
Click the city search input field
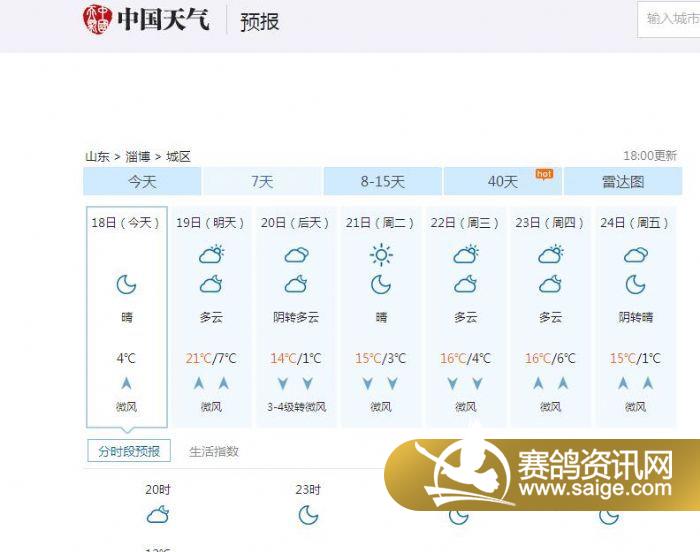(x=670, y=19)
